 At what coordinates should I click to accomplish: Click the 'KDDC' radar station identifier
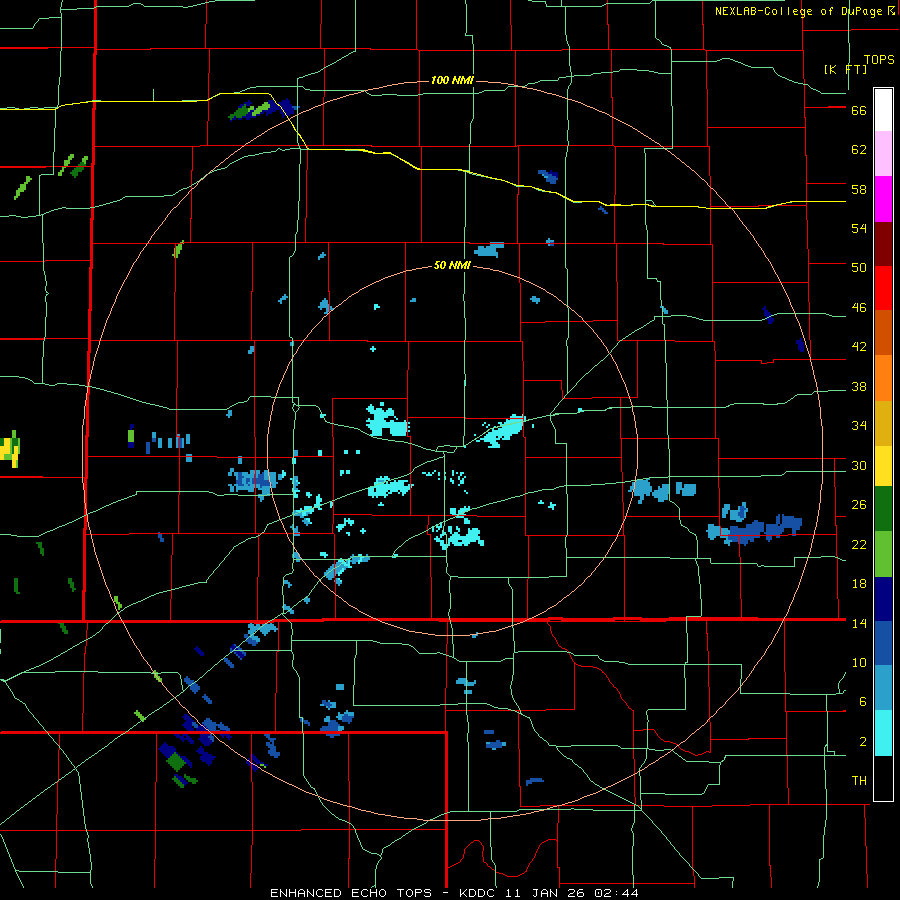479,893
